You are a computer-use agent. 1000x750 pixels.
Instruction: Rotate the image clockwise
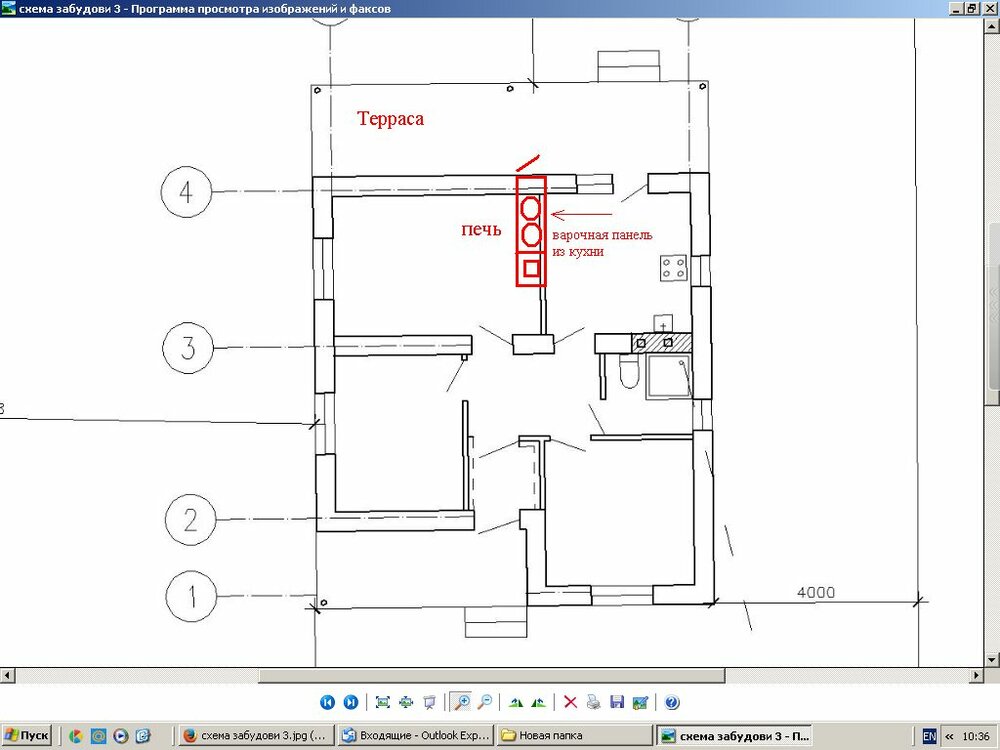[x=516, y=702]
